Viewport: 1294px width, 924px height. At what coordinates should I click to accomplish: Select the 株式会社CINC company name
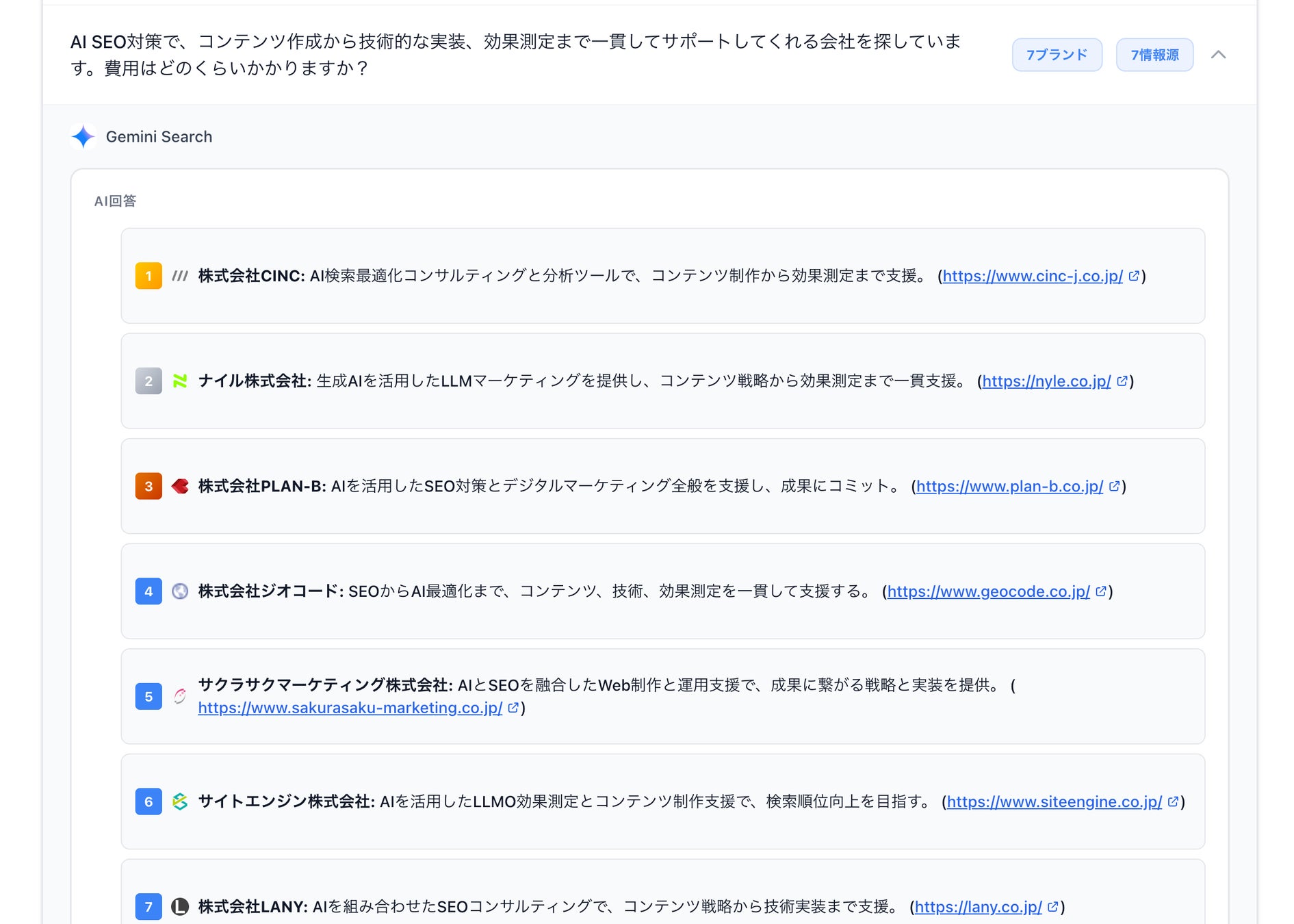252,276
